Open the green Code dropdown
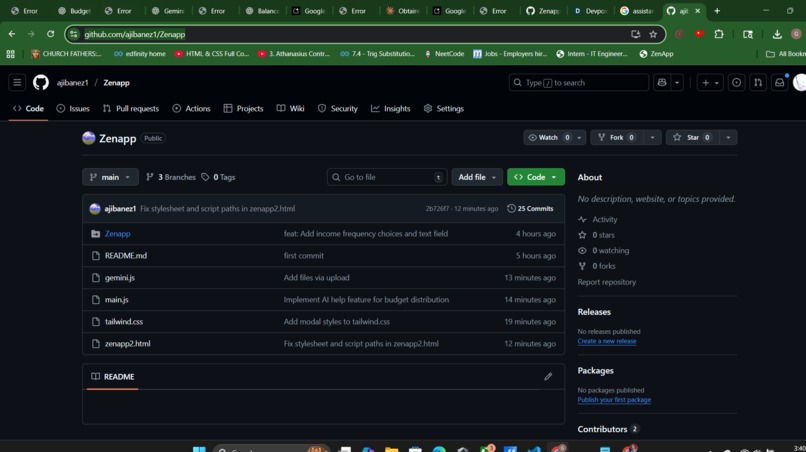The height and width of the screenshot is (452, 806). [x=536, y=177]
